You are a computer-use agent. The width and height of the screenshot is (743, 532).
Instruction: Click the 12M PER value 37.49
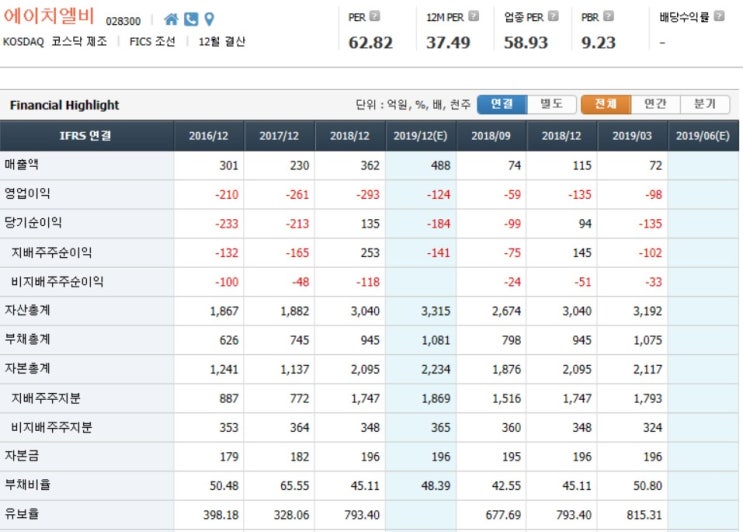[x=448, y=43]
